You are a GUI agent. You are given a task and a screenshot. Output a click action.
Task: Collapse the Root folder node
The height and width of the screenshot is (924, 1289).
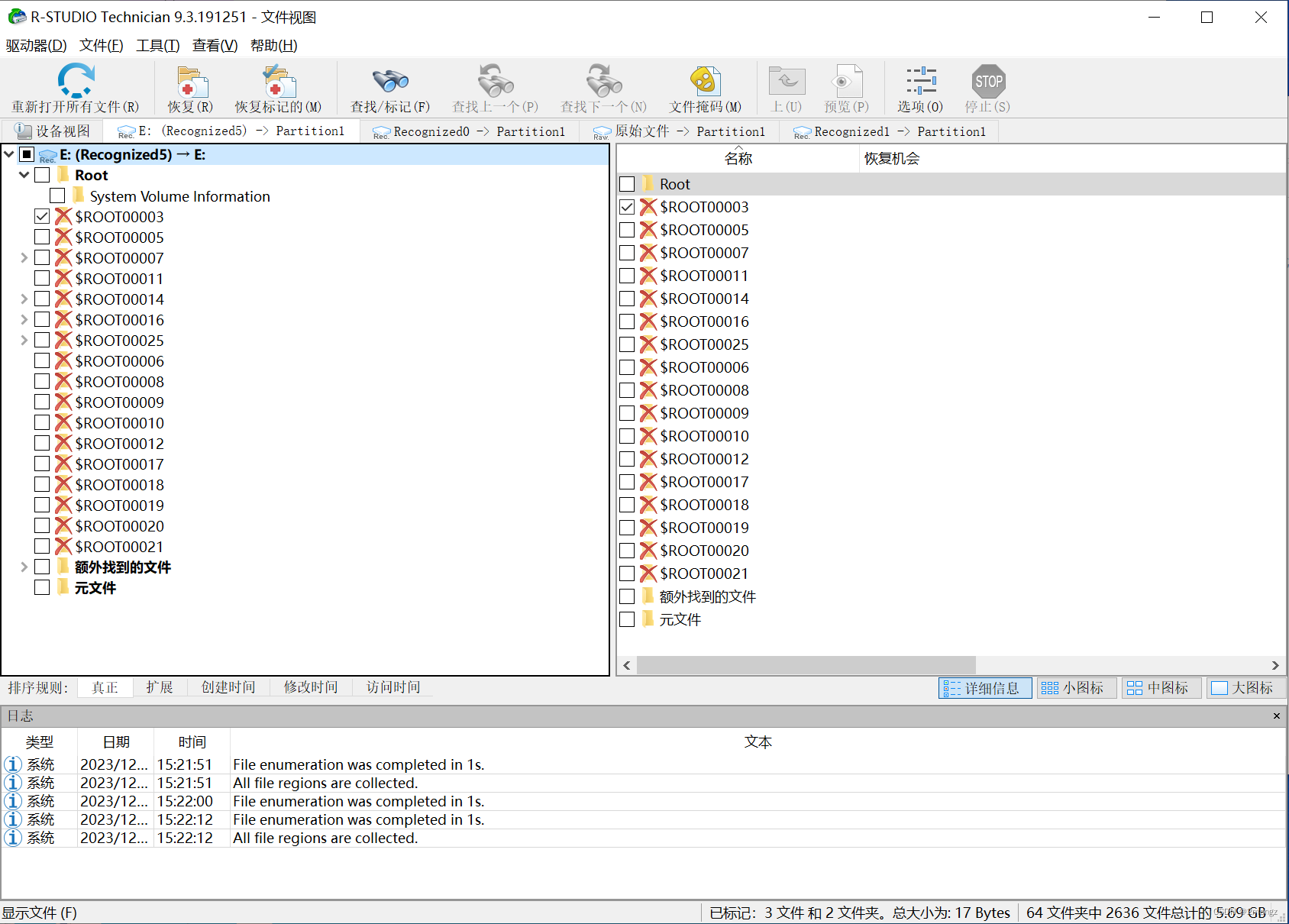pos(24,175)
